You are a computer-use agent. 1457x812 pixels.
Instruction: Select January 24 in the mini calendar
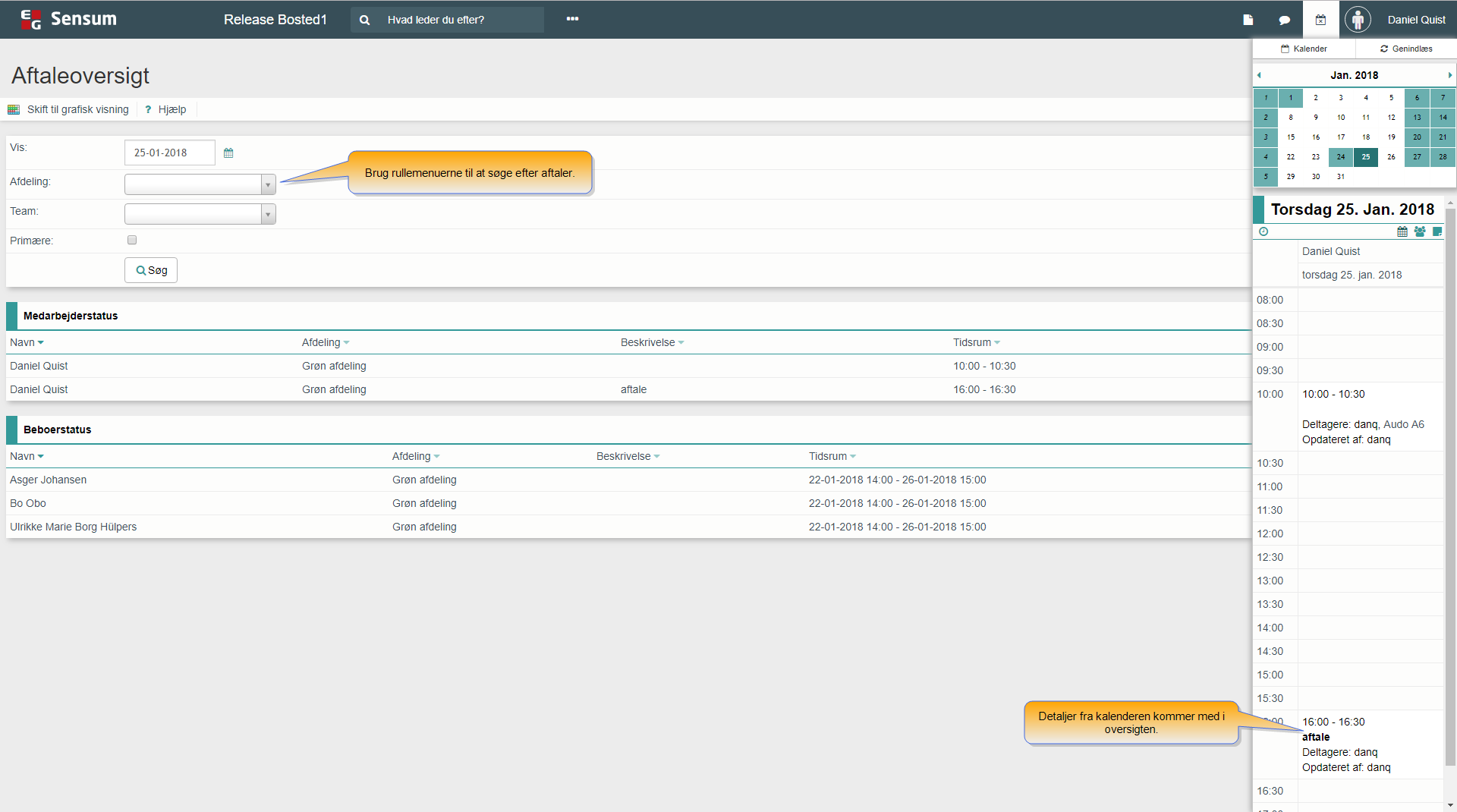click(1341, 157)
